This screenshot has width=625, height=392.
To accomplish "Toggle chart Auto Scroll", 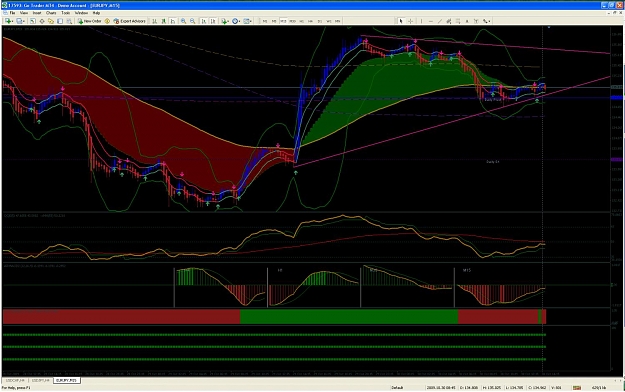I will tap(204, 21).
